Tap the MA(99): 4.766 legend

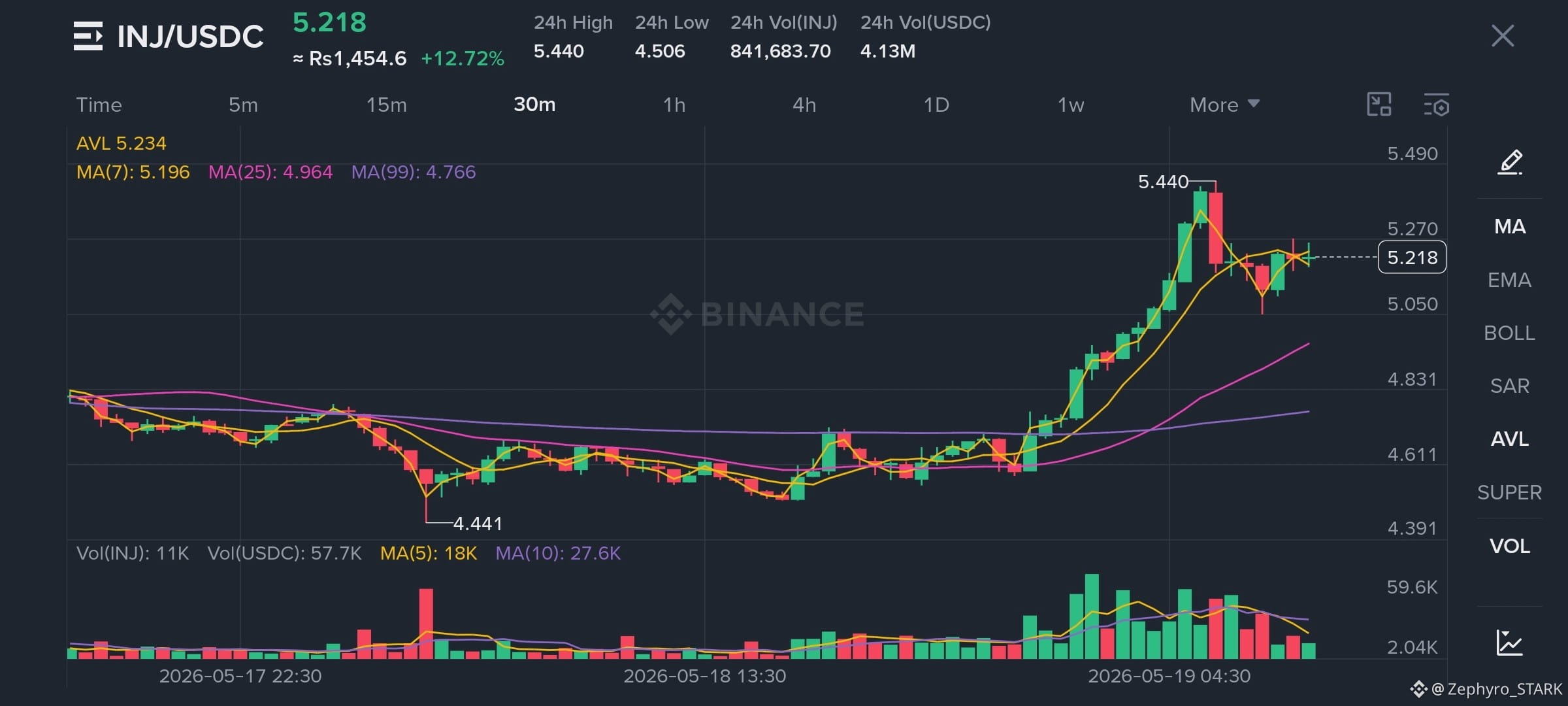click(414, 172)
